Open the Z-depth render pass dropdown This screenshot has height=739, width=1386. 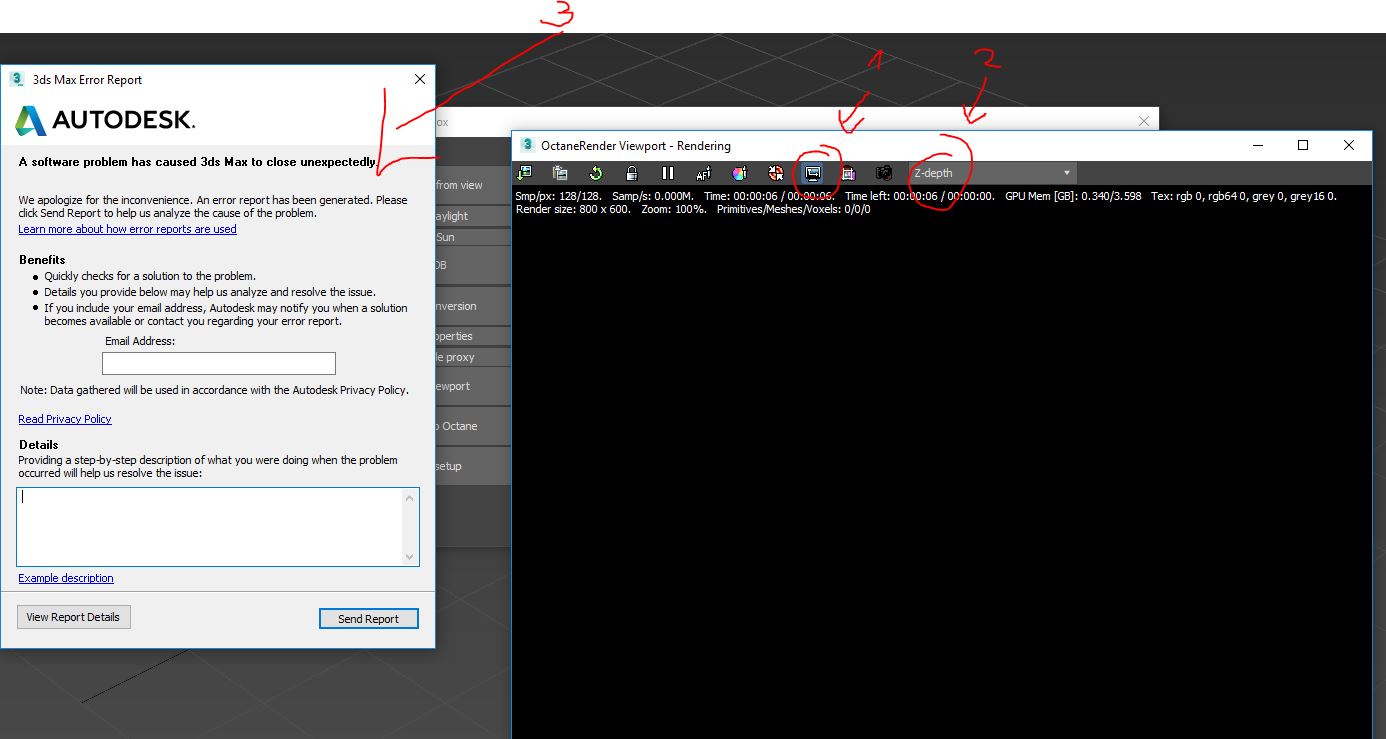(992, 173)
